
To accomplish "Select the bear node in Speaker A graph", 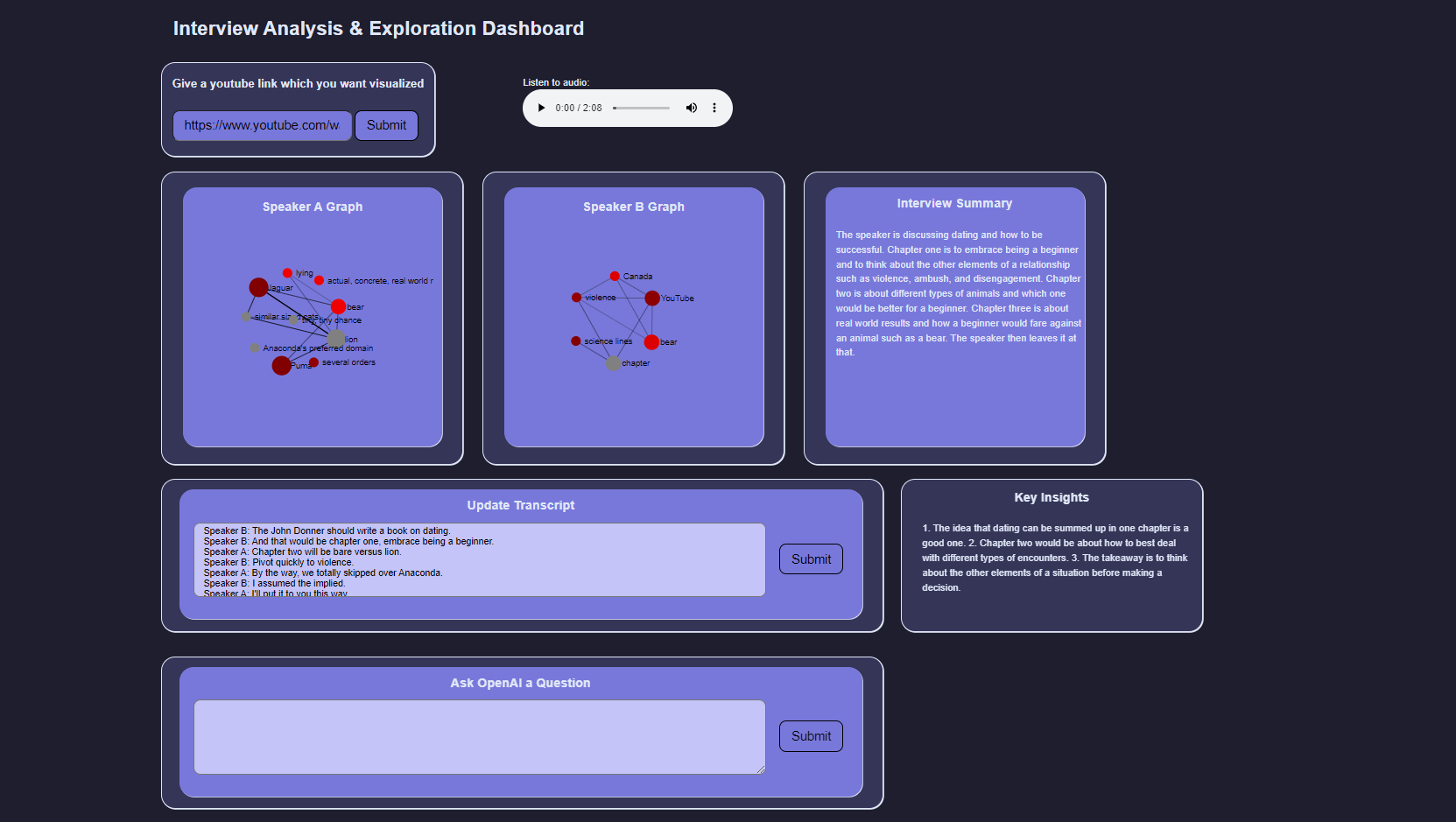I will tap(338, 306).
